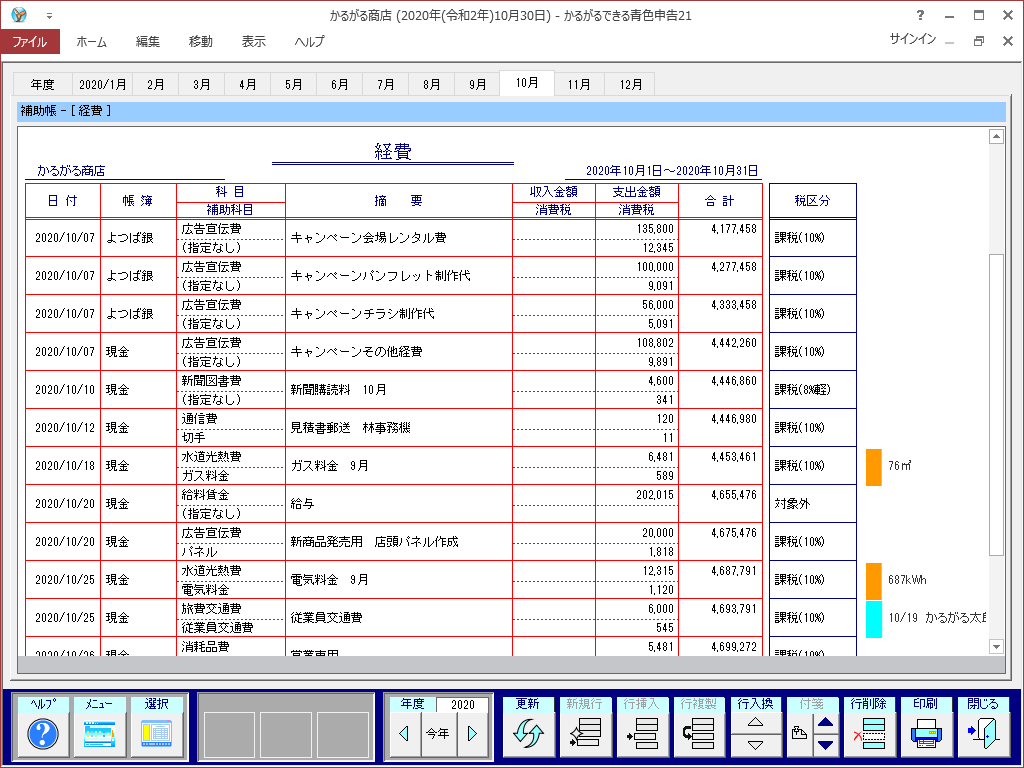The image size is (1024, 768).
Task: Click the 給与 description cell
Action: click(x=398, y=504)
